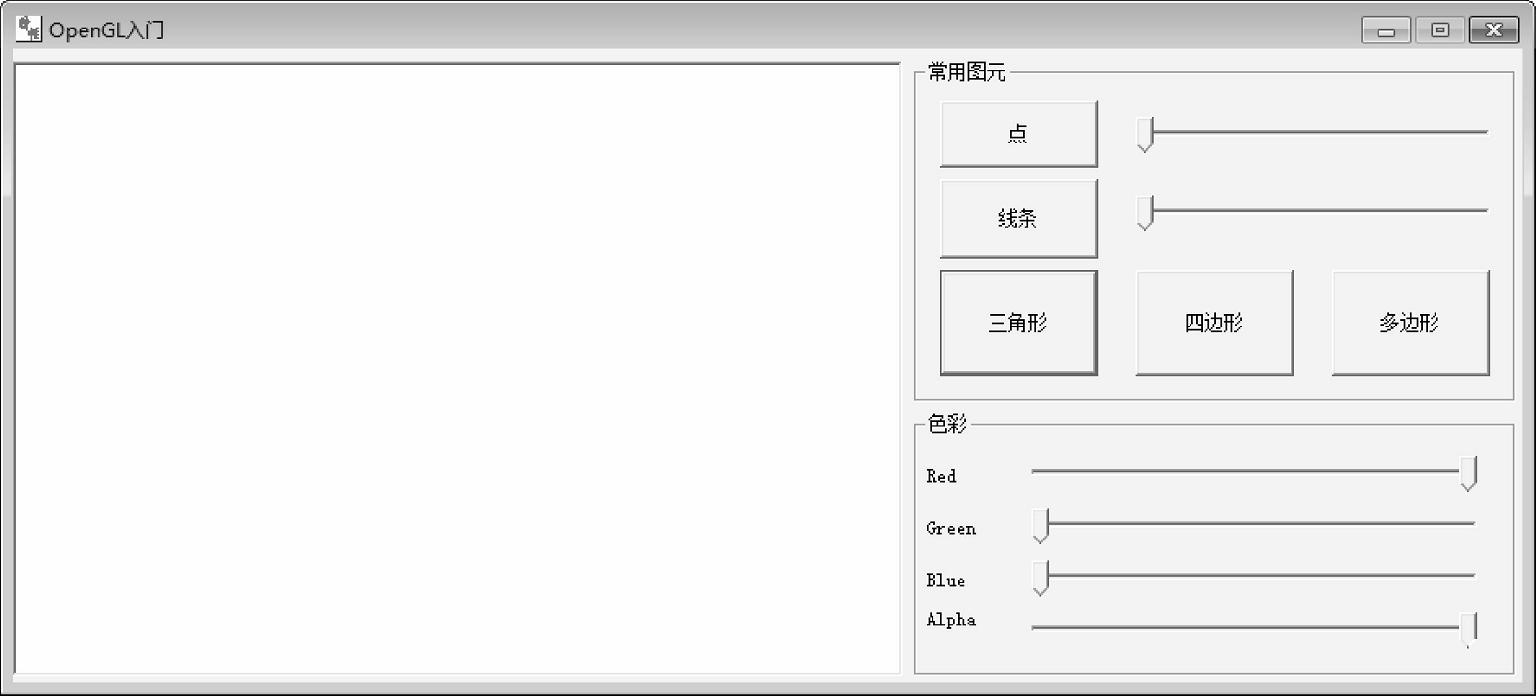Click the Green label text

click(951, 528)
